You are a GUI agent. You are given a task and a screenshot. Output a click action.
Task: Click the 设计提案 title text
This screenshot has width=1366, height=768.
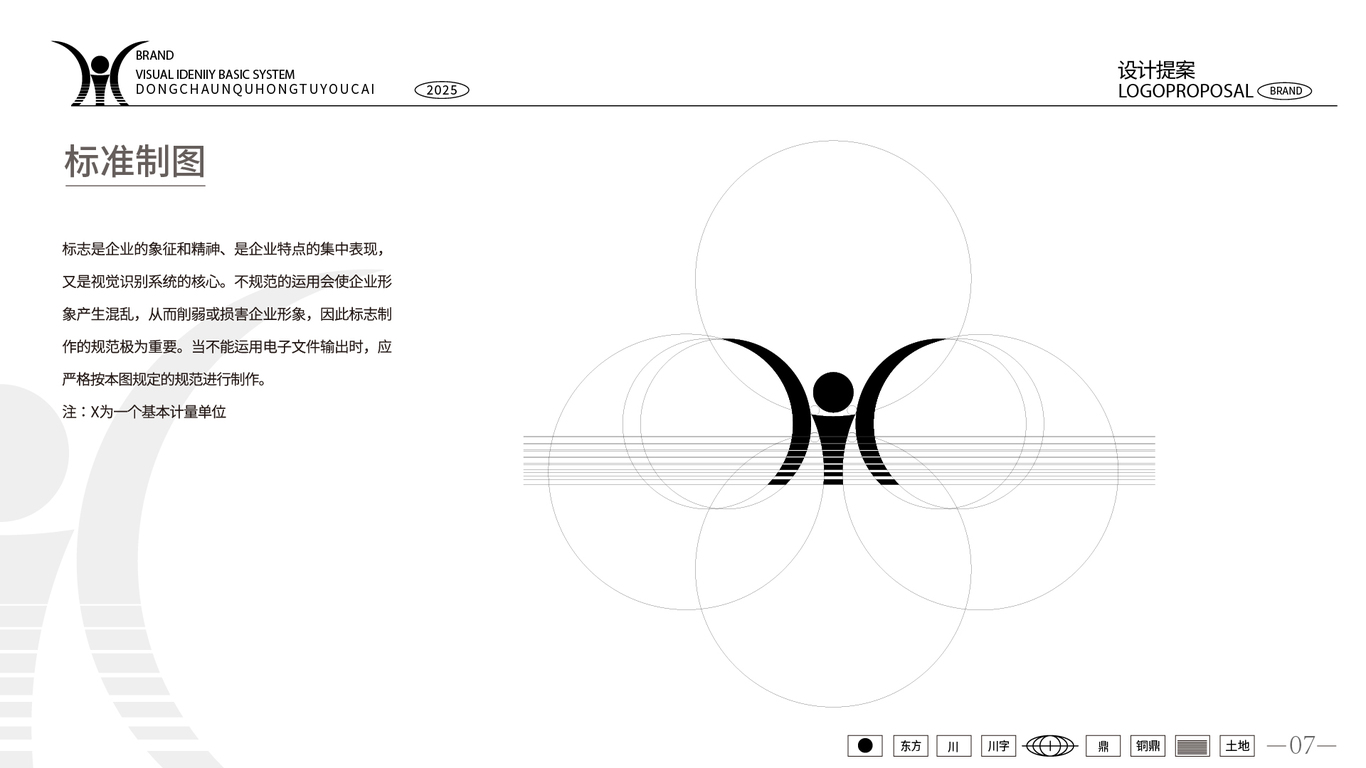click(1157, 70)
